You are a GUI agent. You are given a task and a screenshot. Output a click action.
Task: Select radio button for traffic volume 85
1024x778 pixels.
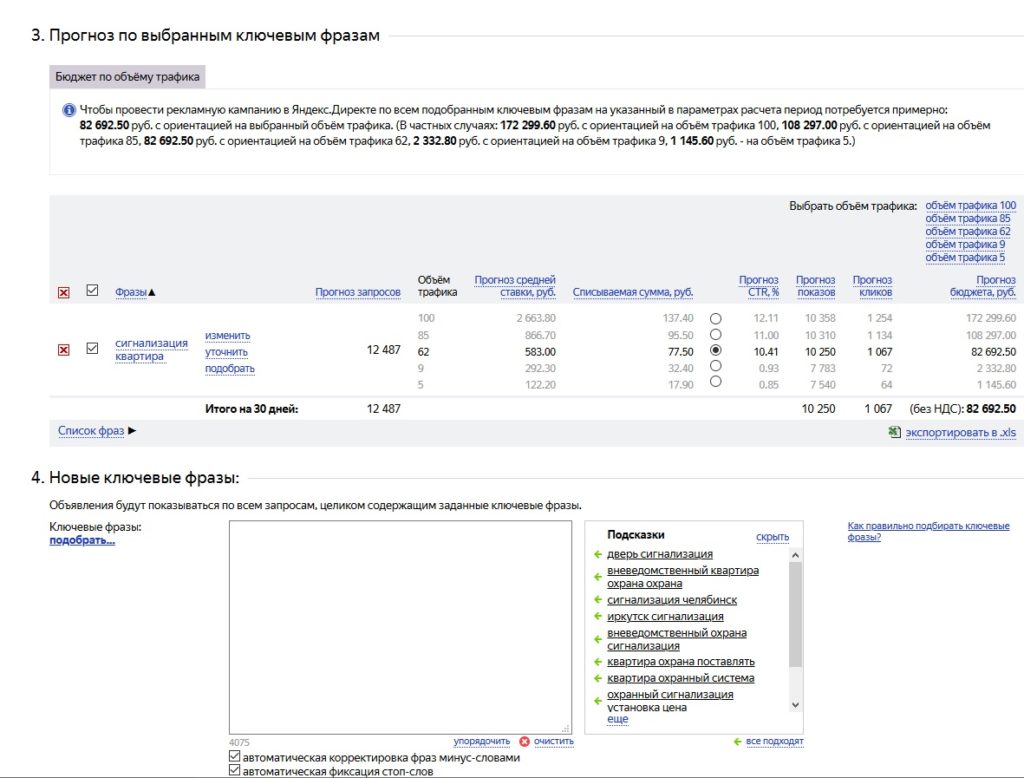coord(716,334)
